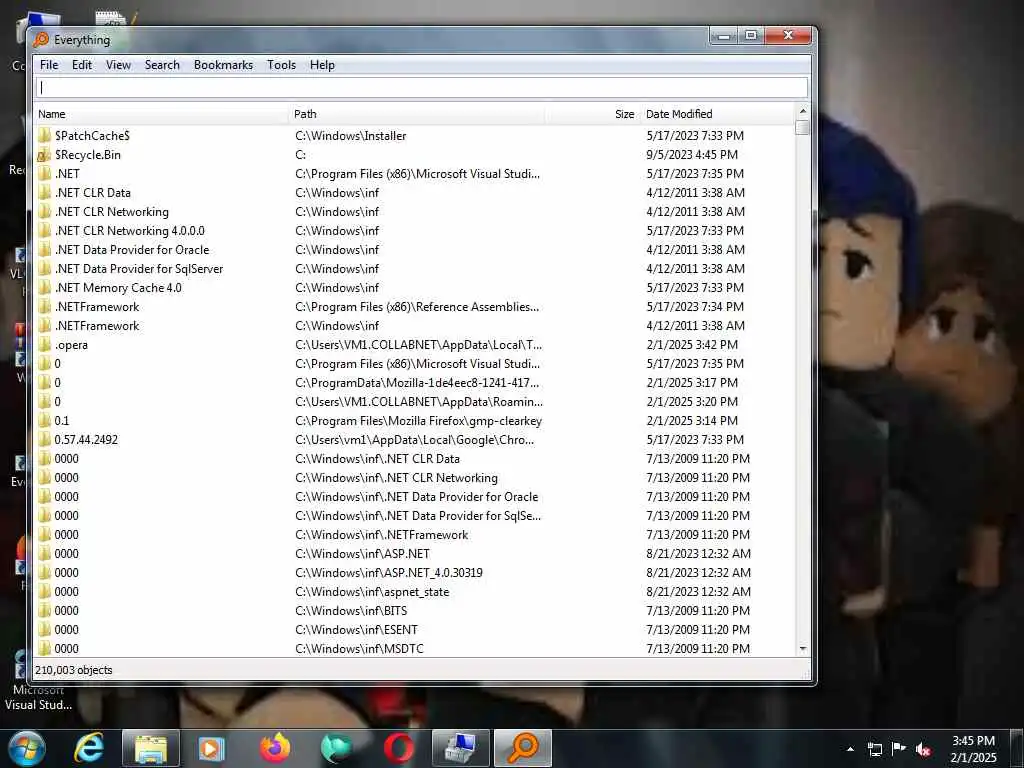Launch Internet Explorer from taskbar

pos(89,748)
